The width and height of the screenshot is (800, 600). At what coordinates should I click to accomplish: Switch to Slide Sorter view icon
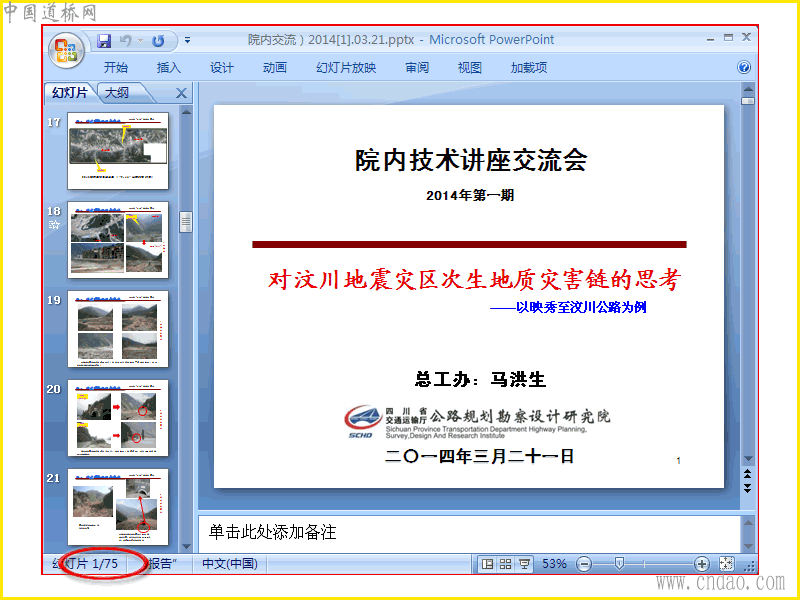point(506,564)
